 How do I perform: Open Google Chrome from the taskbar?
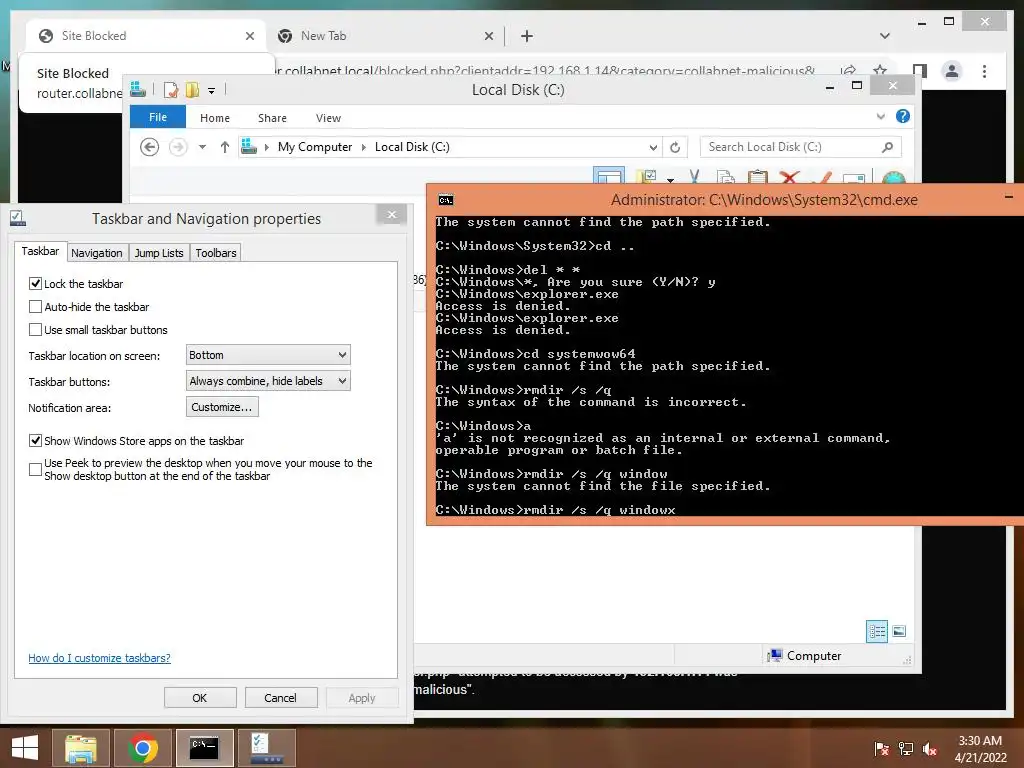coord(142,748)
